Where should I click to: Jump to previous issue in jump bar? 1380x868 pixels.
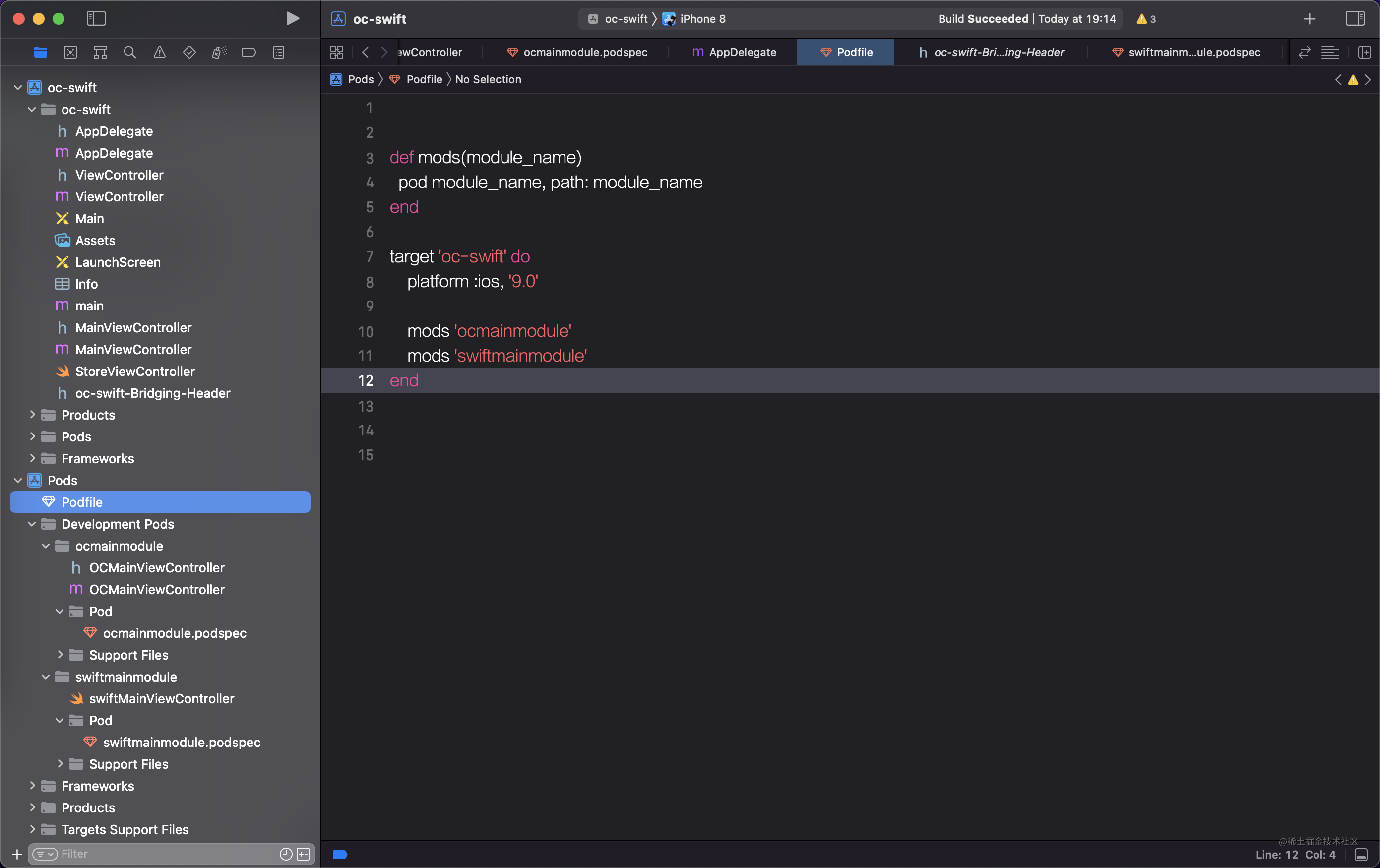(1338, 80)
